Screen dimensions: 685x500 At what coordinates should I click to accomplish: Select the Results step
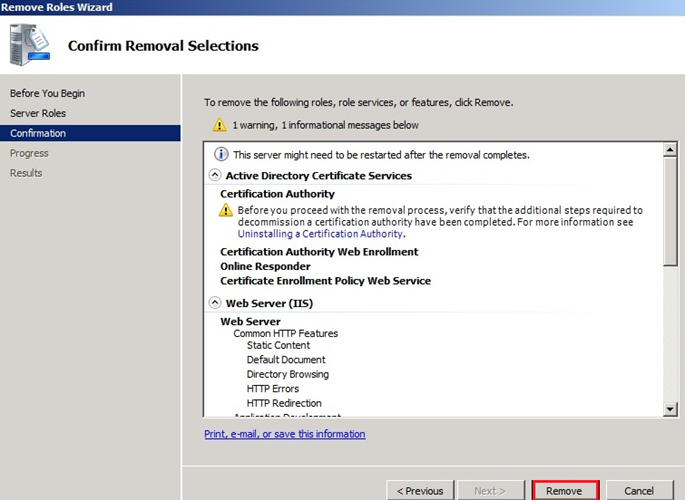[x=26, y=173]
